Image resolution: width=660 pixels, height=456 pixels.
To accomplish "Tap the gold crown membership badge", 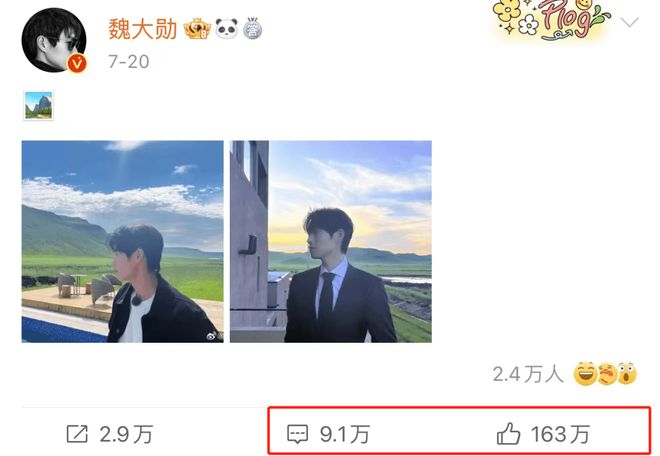I will (197, 29).
